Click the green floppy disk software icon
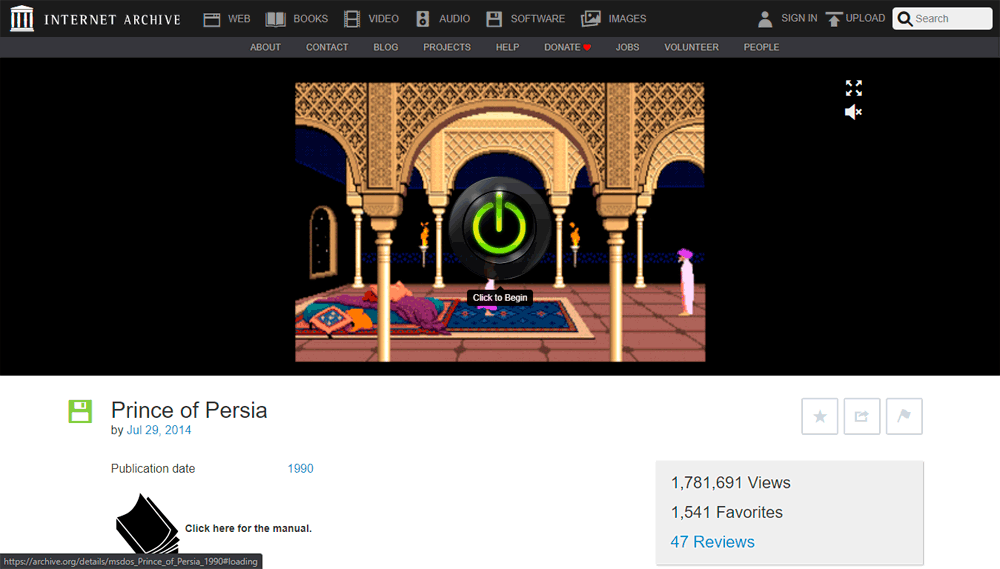Screen dimensions: 1000x569 click(80, 411)
